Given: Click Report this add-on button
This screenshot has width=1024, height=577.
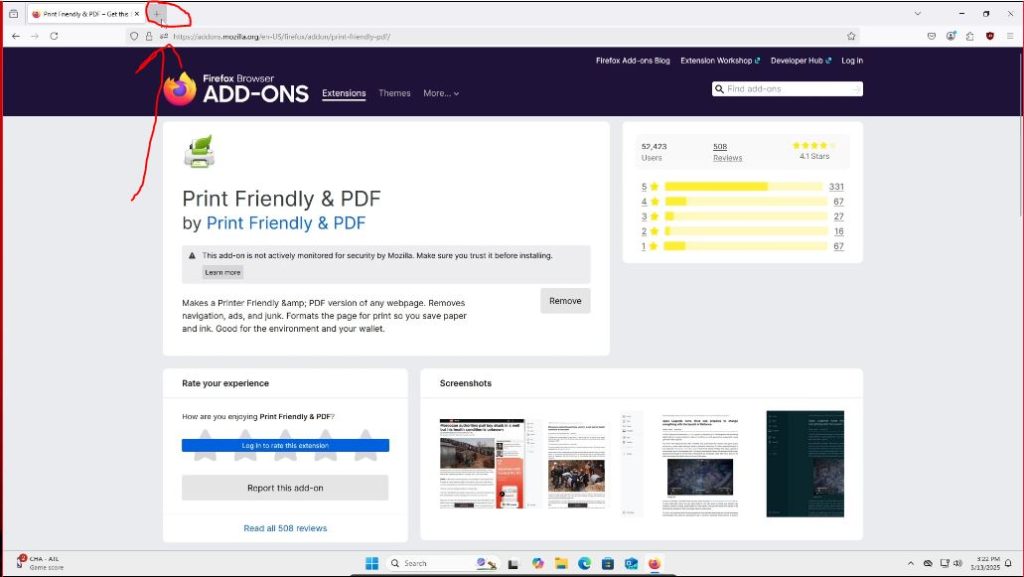Looking at the screenshot, I should [285, 488].
